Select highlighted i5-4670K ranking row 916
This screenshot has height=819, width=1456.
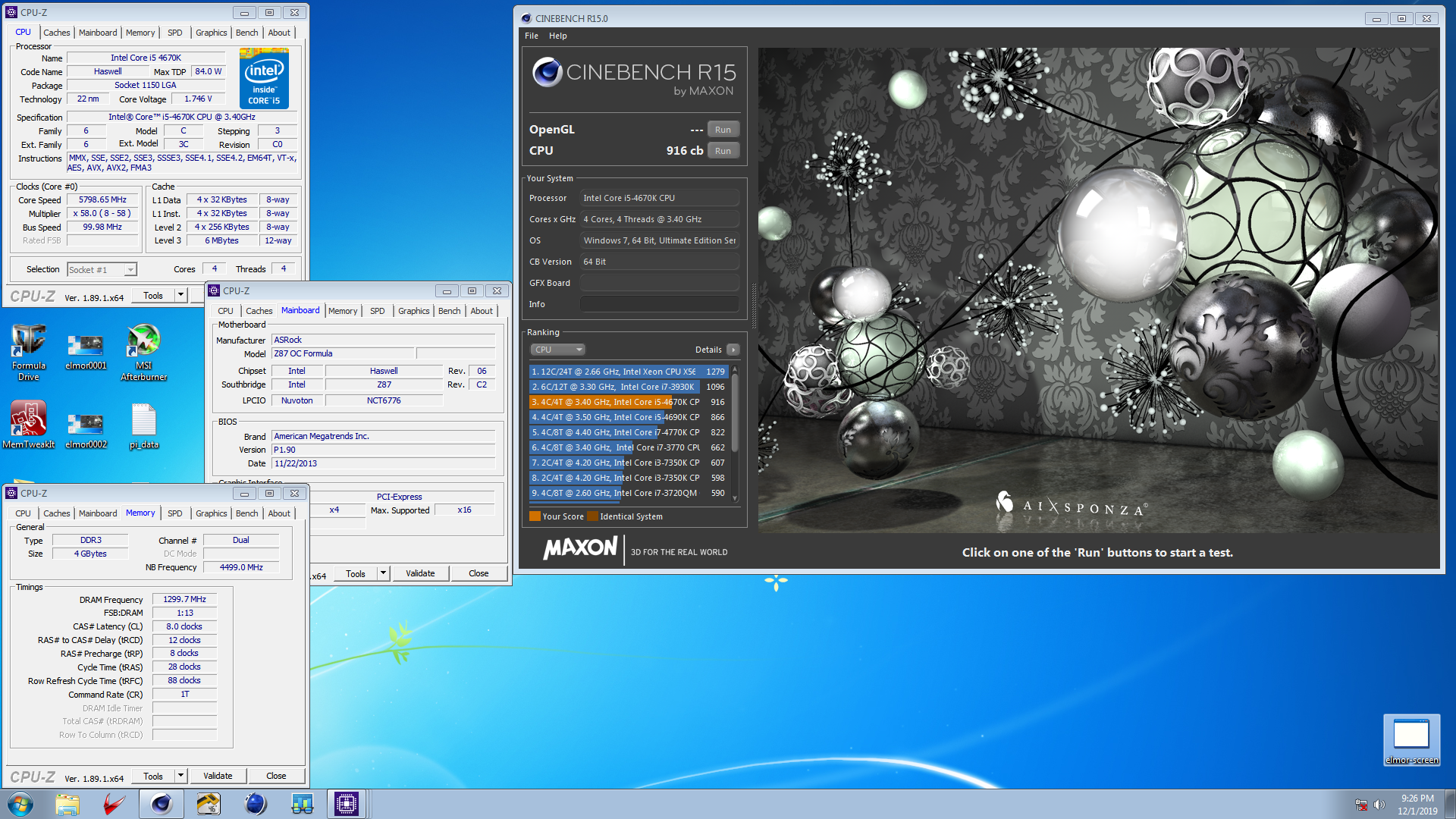629,402
